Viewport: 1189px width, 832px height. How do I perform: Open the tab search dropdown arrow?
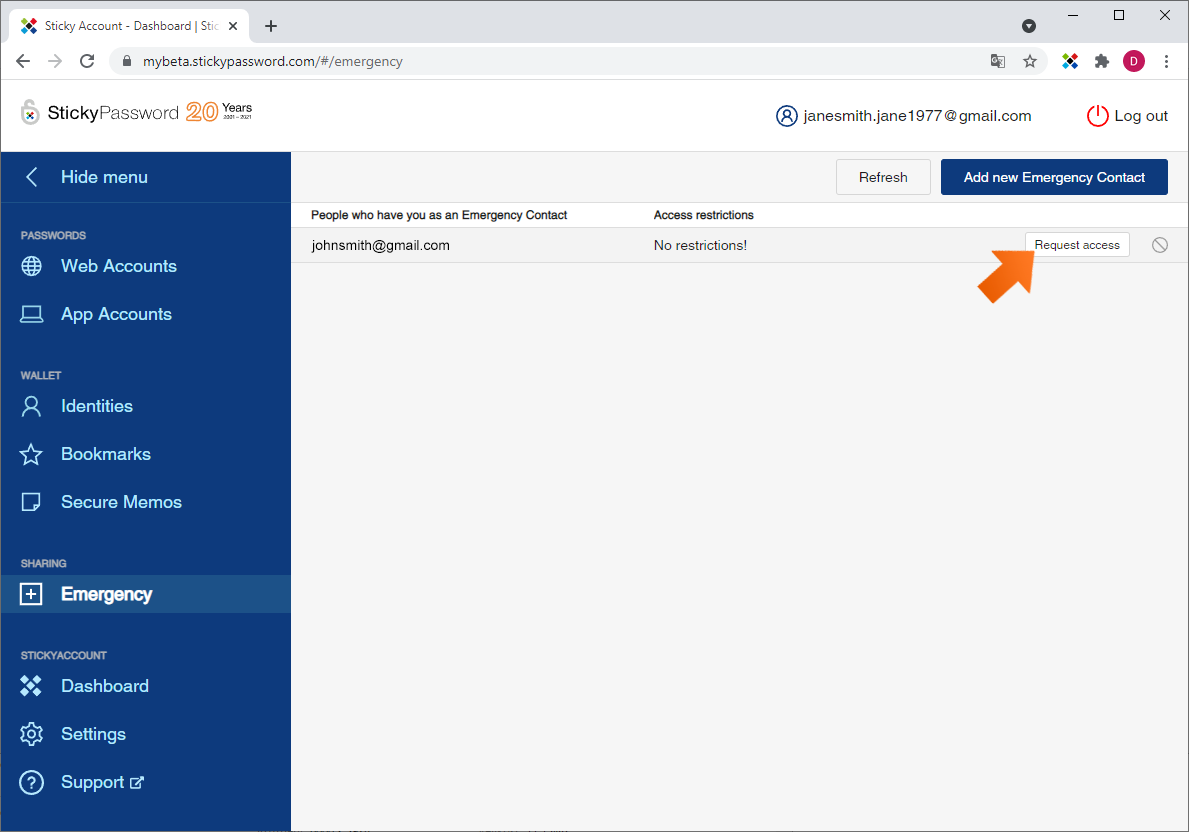point(1029,27)
